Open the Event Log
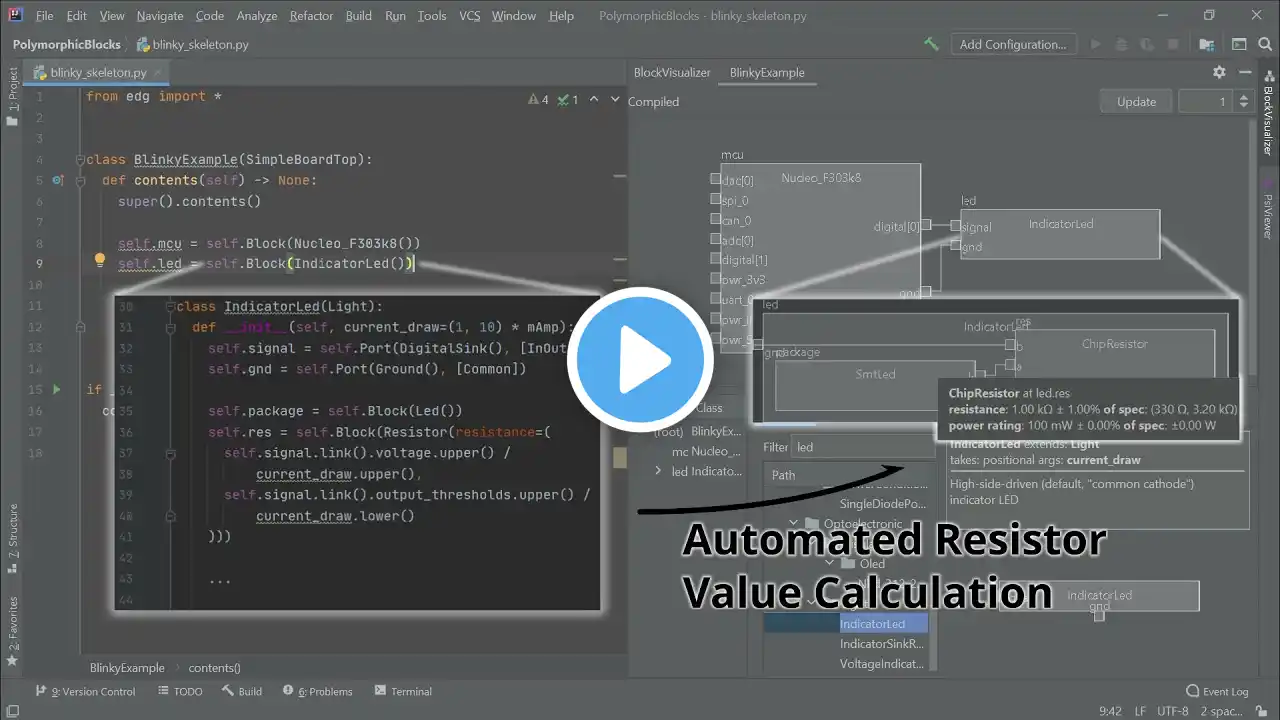Screen dimensions: 1280x720 pyautogui.click(x=1217, y=691)
